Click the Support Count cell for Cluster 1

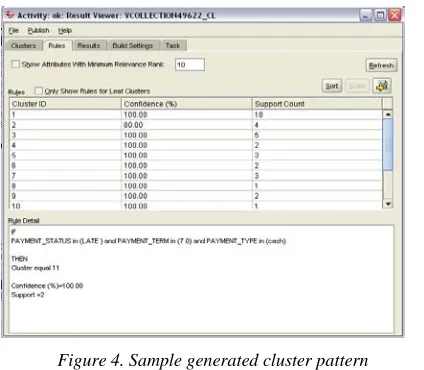[317, 115]
